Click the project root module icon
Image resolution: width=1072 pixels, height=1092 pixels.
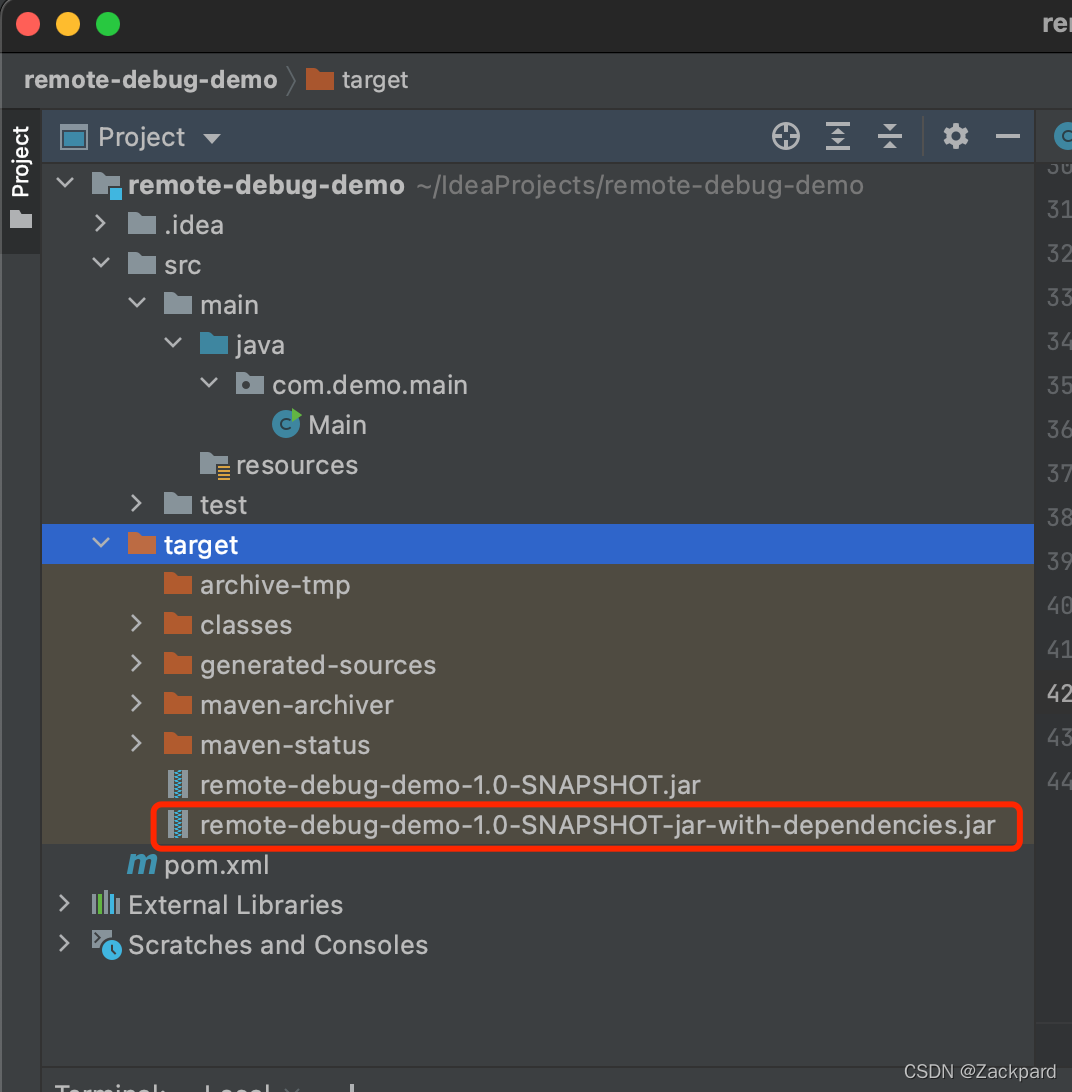107,185
